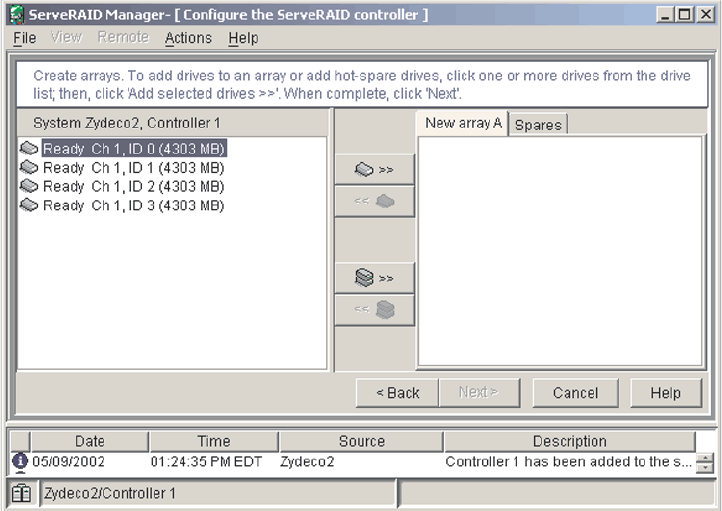Click the Remove selected drive << button
Image resolution: width=722 pixels, height=511 pixels.
click(x=374, y=201)
